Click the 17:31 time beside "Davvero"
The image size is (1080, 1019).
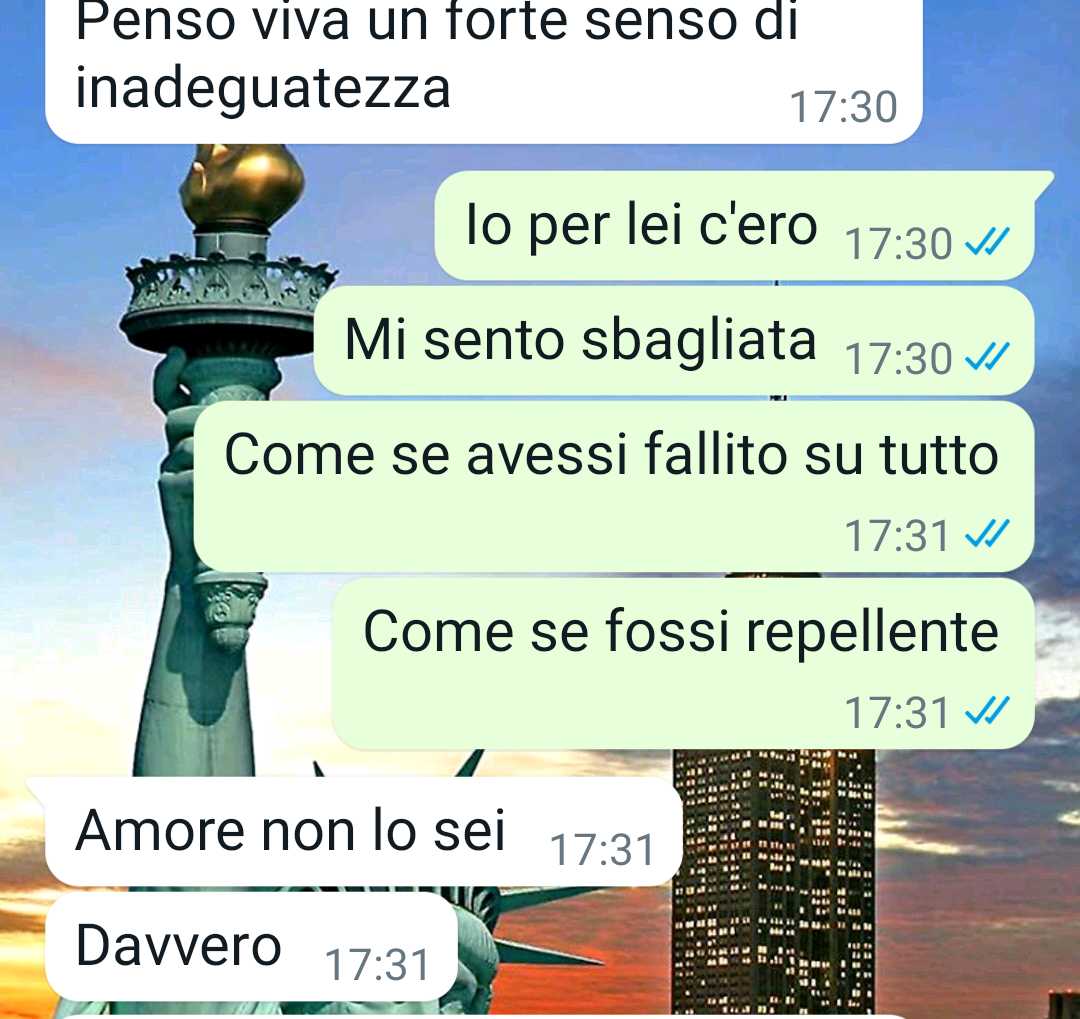(377, 965)
